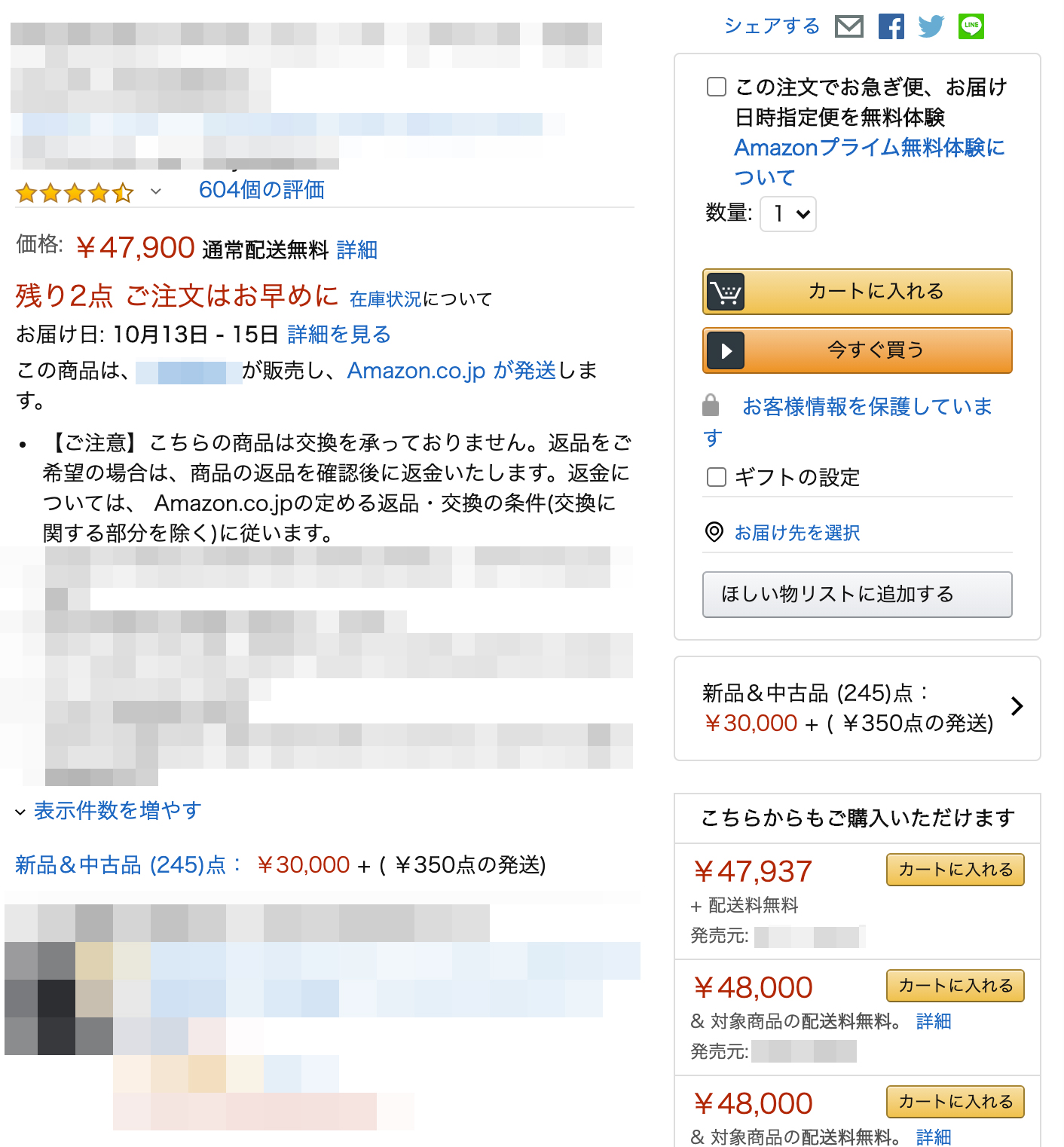
Task: Click the play arrow icon on 今すぐ買う
Action: 725,350
